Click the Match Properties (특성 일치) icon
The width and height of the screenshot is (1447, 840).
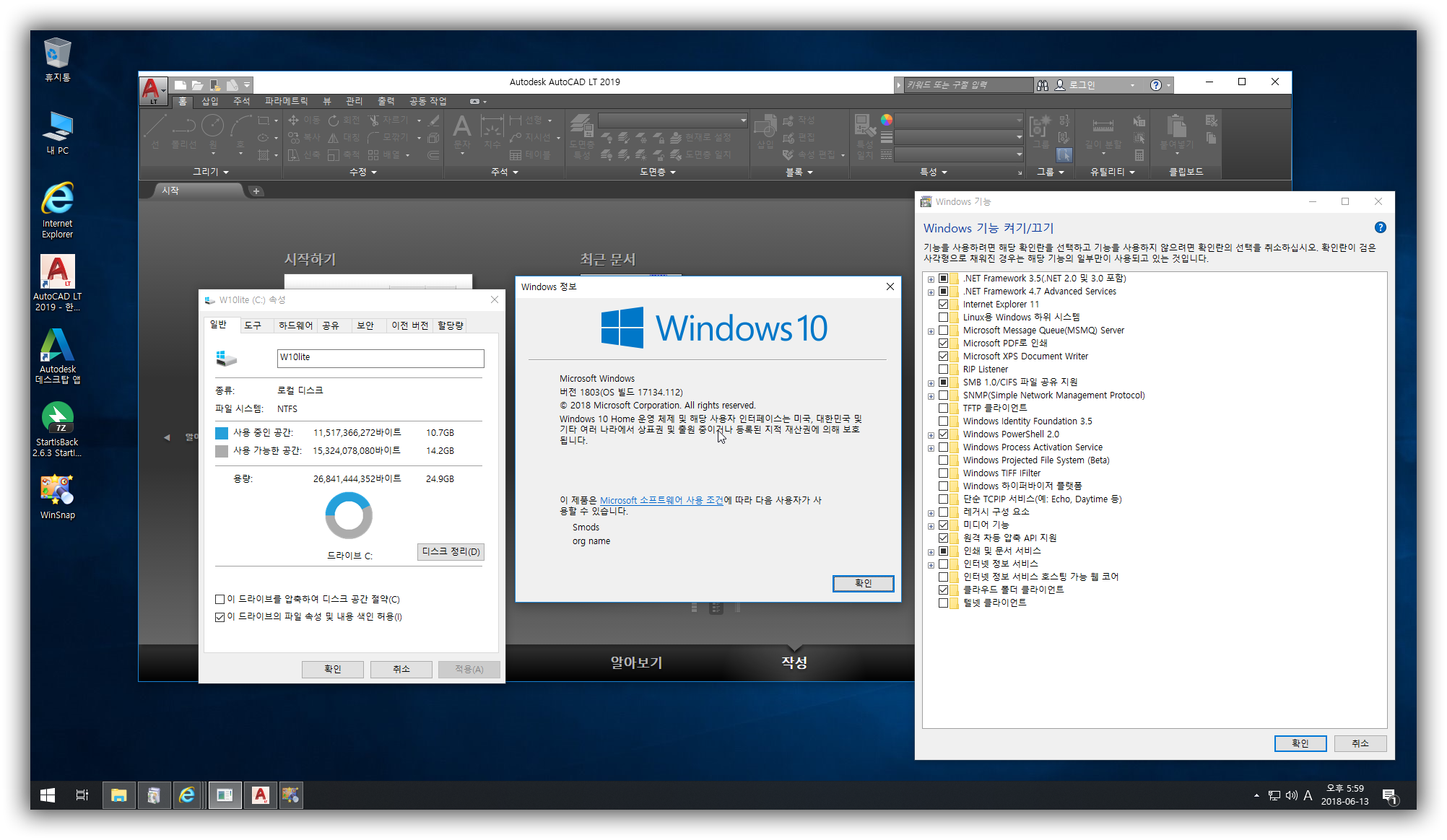point(864,126)
